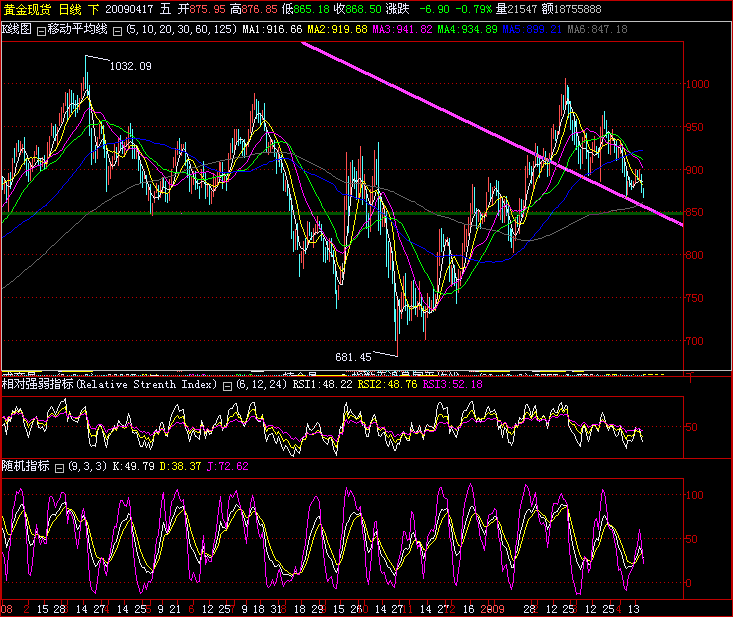The height and width of the screenshot is (617, 733).
Task: Click the 700 price axis label
Action: [x=694, y=341]
